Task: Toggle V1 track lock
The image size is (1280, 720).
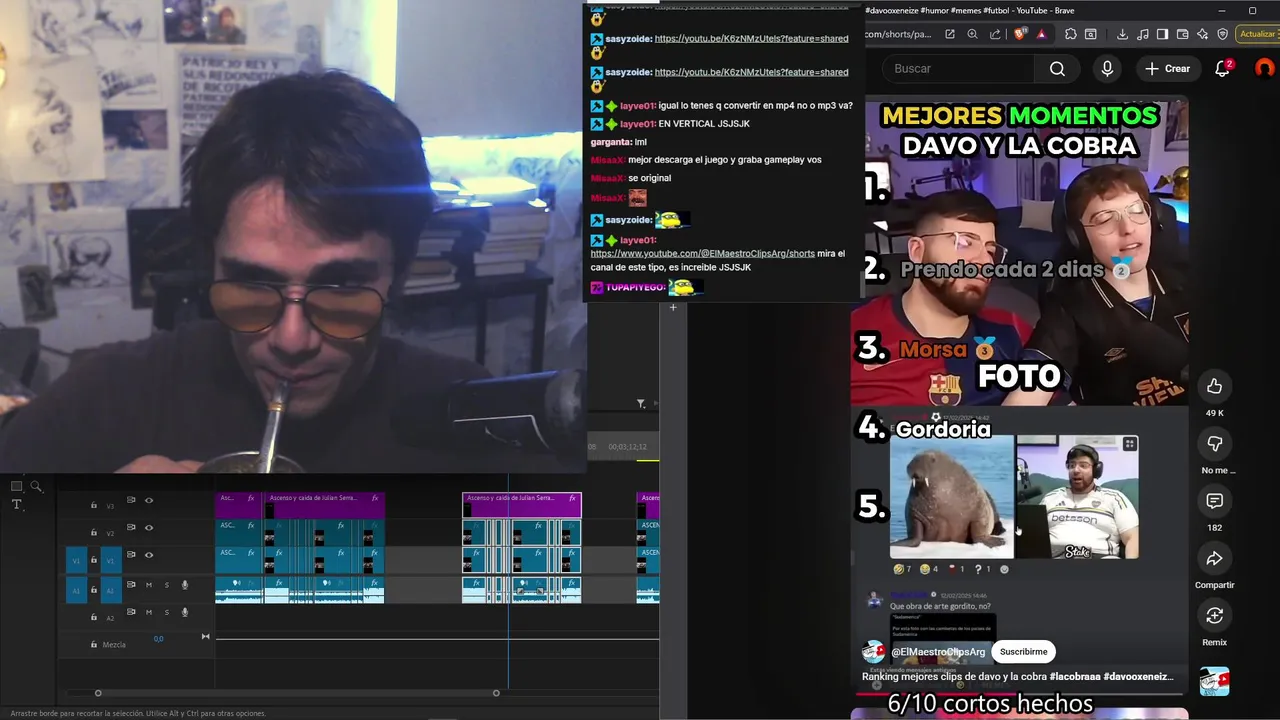Action: tap(94, 560)
